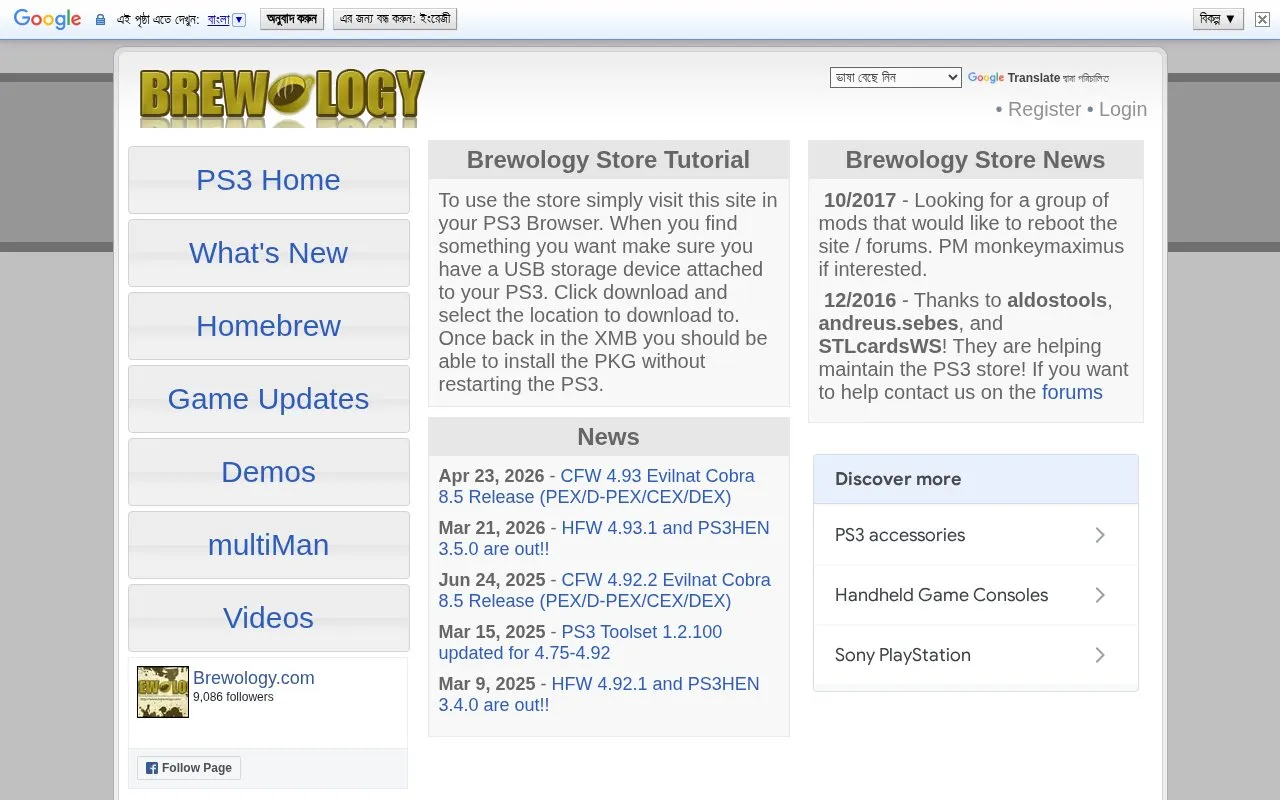The width and height of the screenshot is (1280, 800).
Task: Open the language selection combo box
Action: [x=895, y=77]
